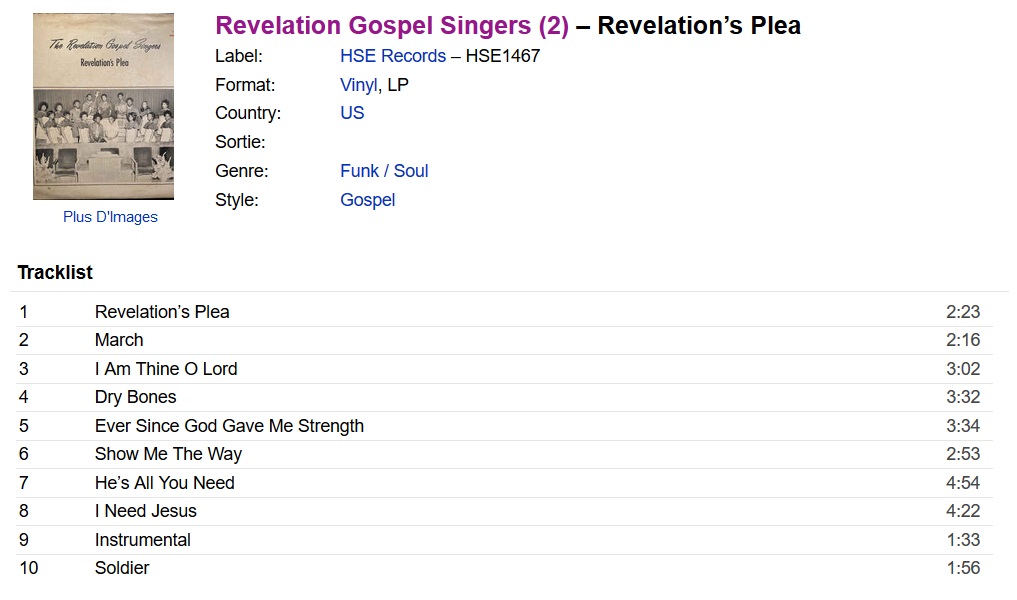Open the Gospel style link
Screen dimensions: 1017x600
click(368, 200)
